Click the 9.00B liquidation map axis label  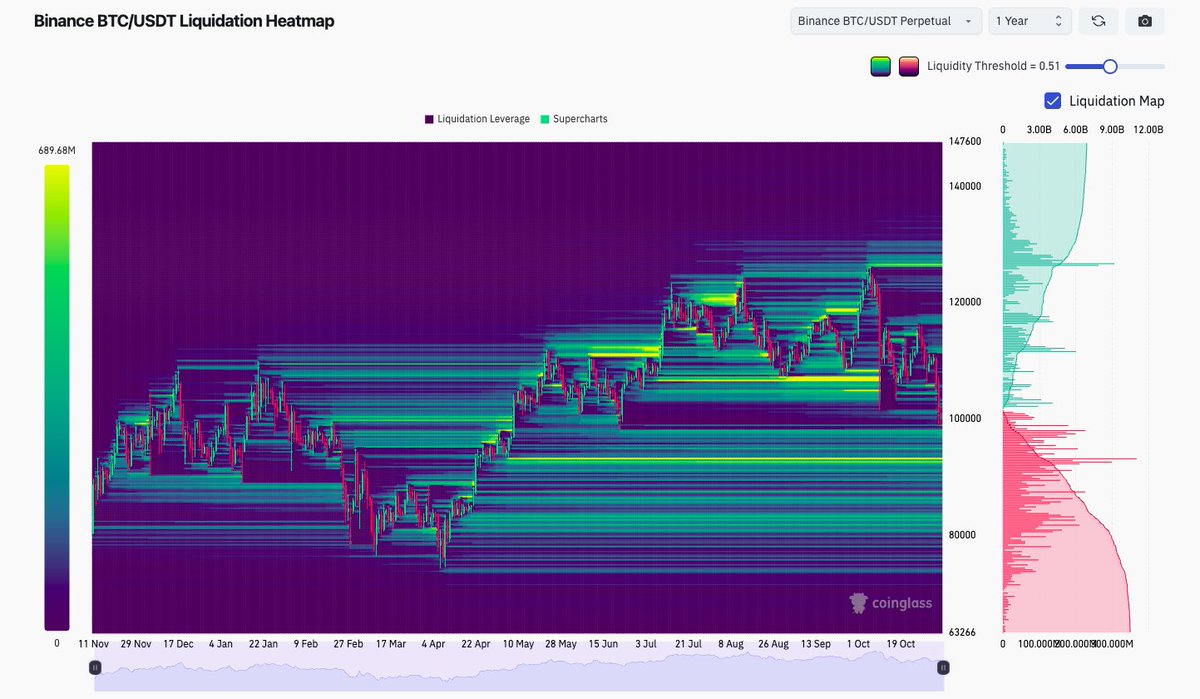coord(1113,130)
